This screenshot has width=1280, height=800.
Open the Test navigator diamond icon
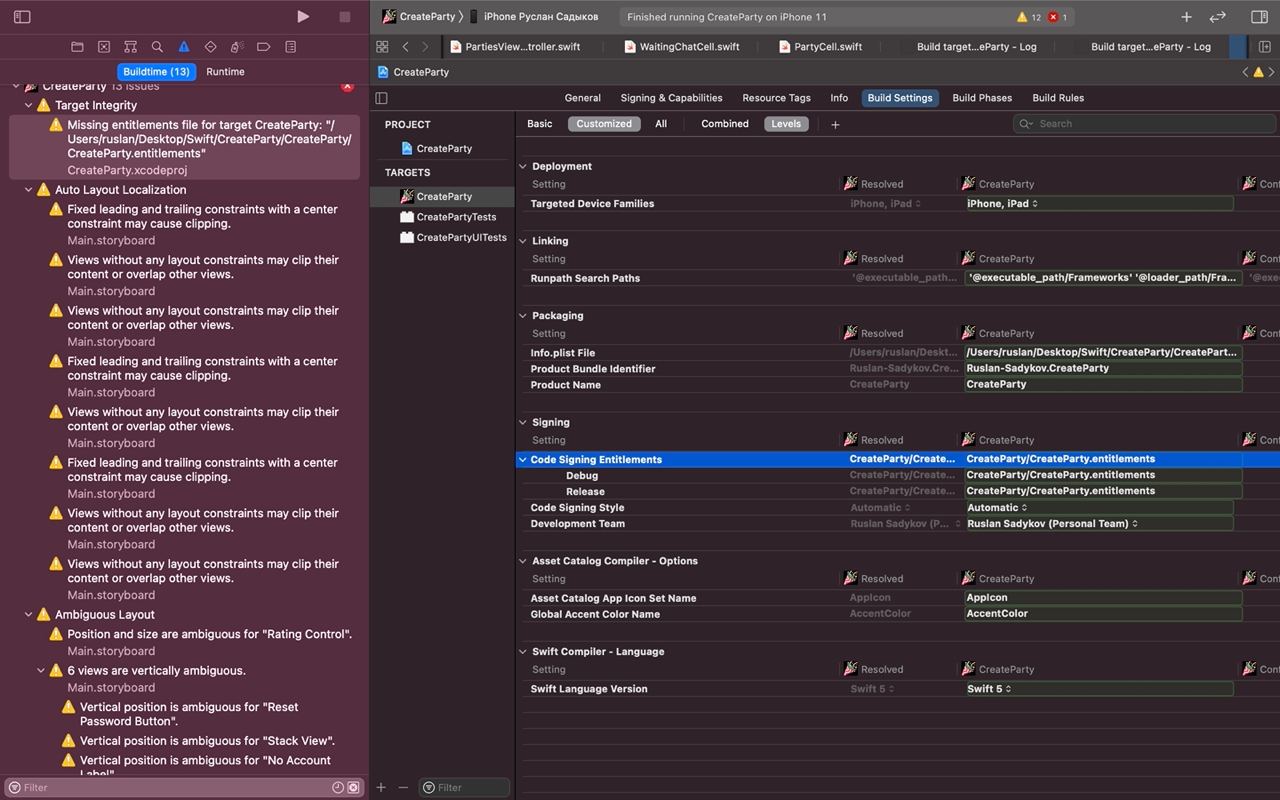[210, 47]
